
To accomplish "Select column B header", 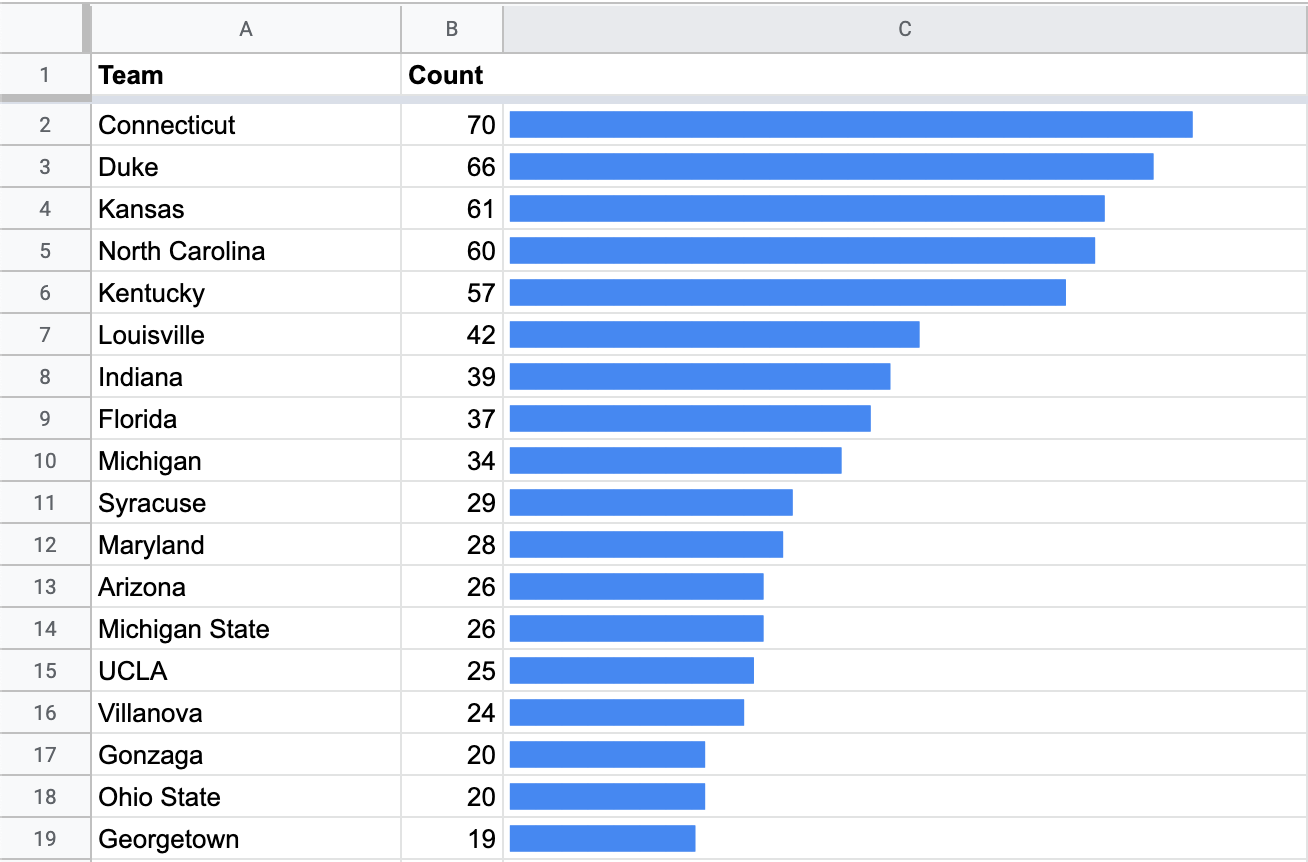I will click(x=451, y=29).
